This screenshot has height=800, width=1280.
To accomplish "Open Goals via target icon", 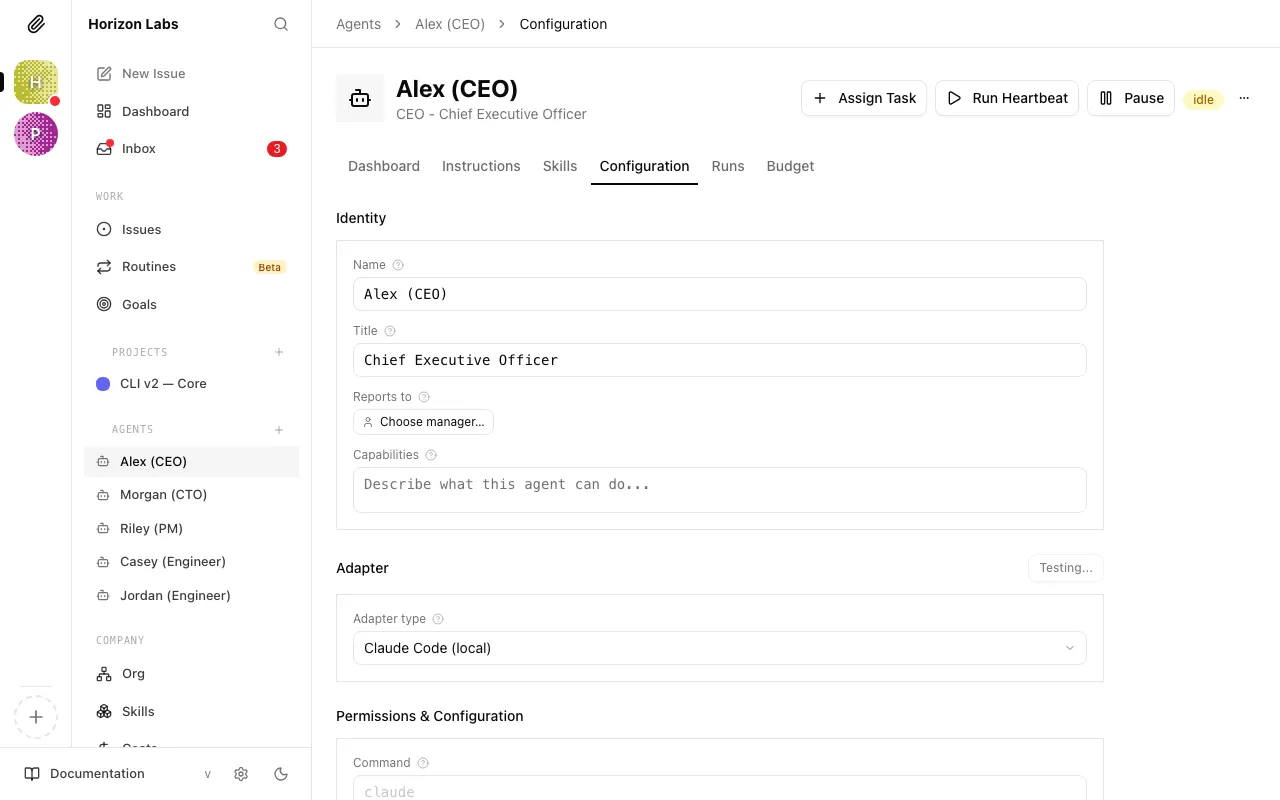I will [x=104, y=304].
